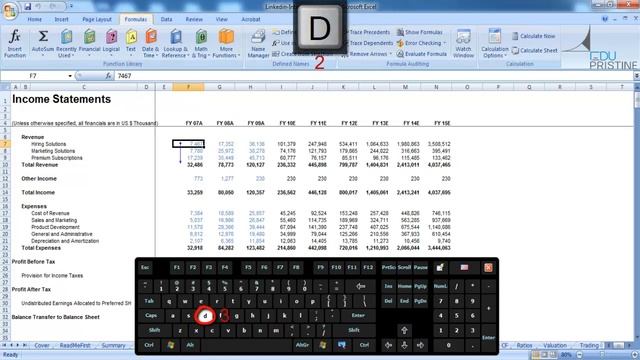Image resolution: width=640 pixels, height=360 pixels.
Task: Open the AutoSum function button
Action: coord(43,43)
